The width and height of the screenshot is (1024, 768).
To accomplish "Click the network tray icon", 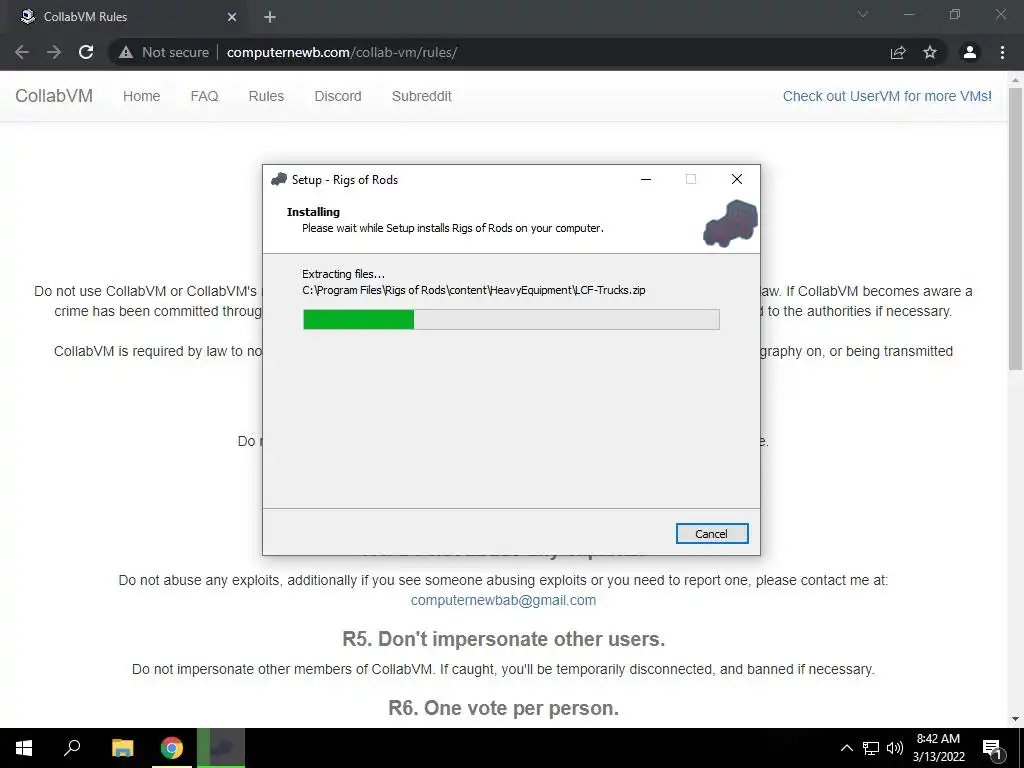I will [x=871, y=748].
